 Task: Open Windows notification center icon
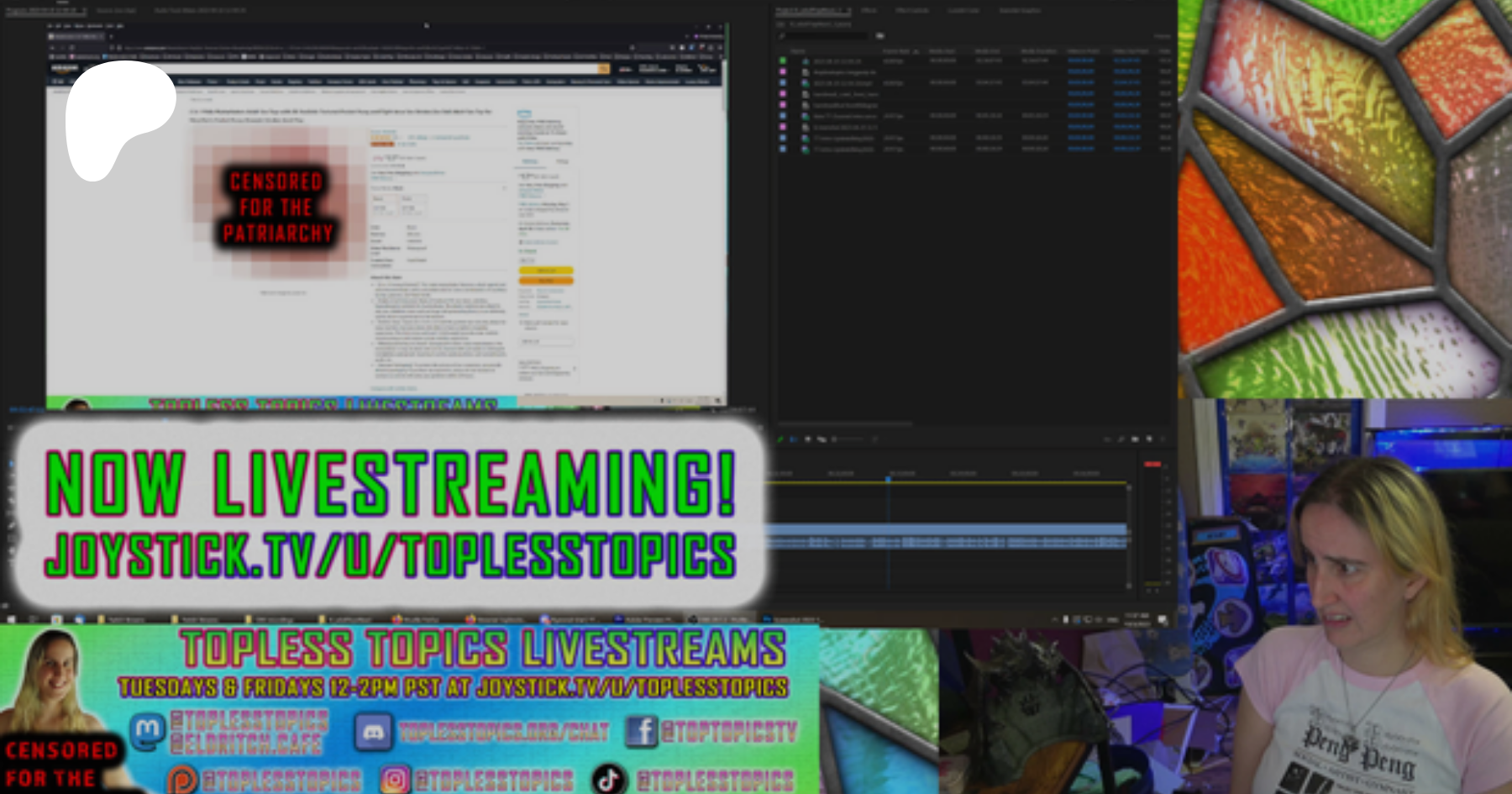click(x=1163, y=619)
